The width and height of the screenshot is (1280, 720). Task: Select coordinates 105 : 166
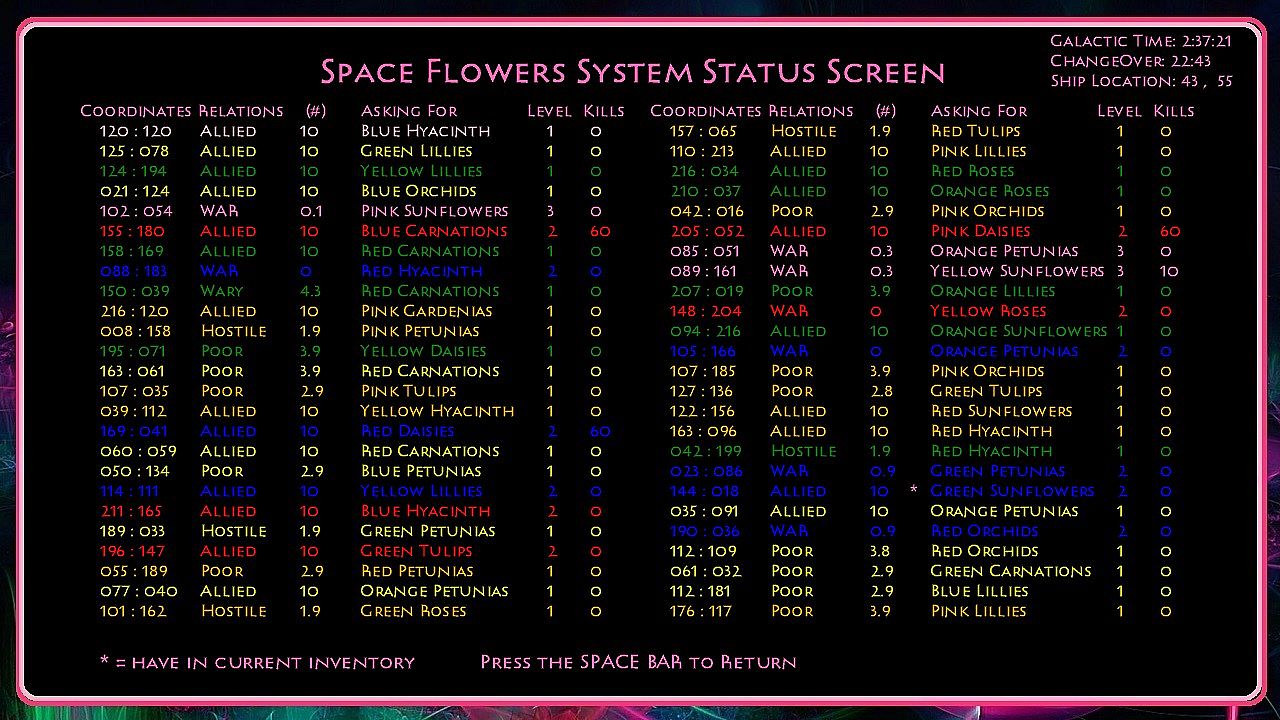pos(702,351)
